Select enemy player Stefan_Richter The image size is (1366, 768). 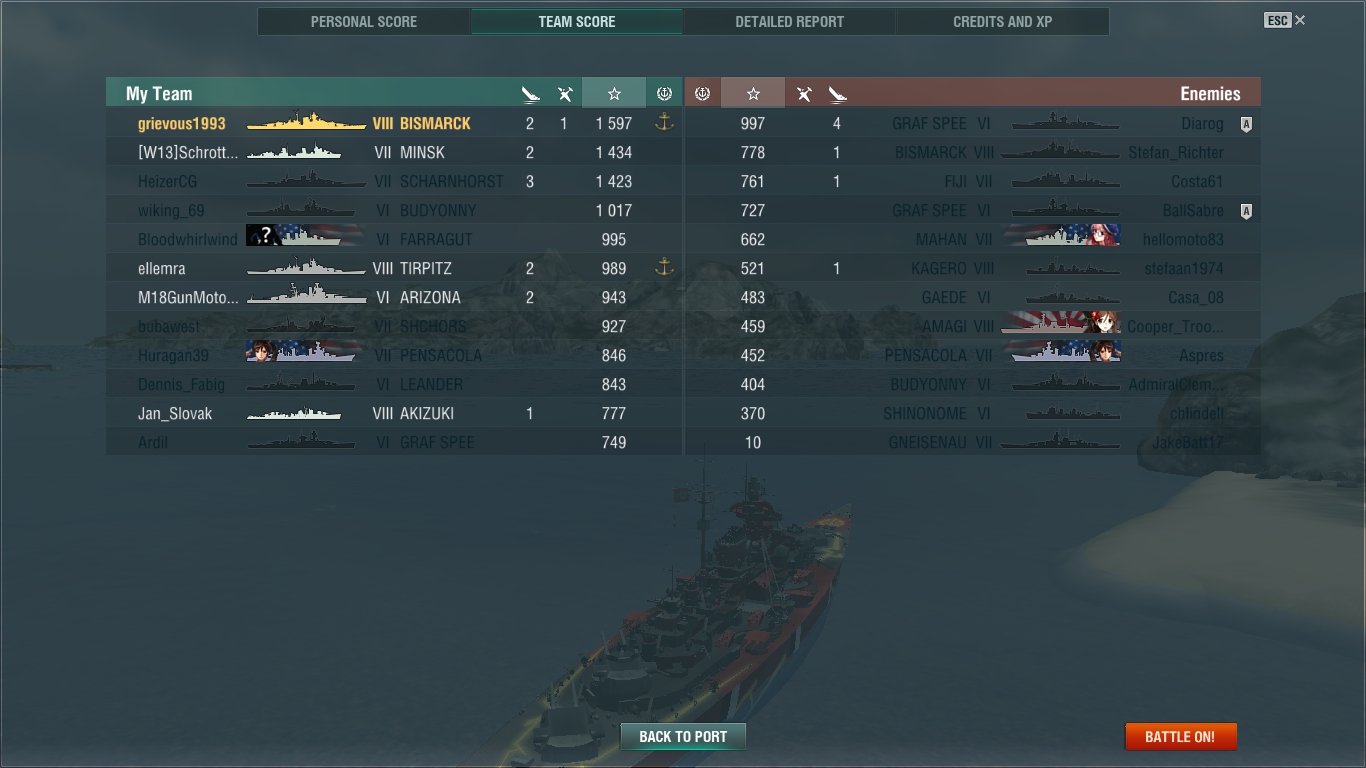point(1176,153)
